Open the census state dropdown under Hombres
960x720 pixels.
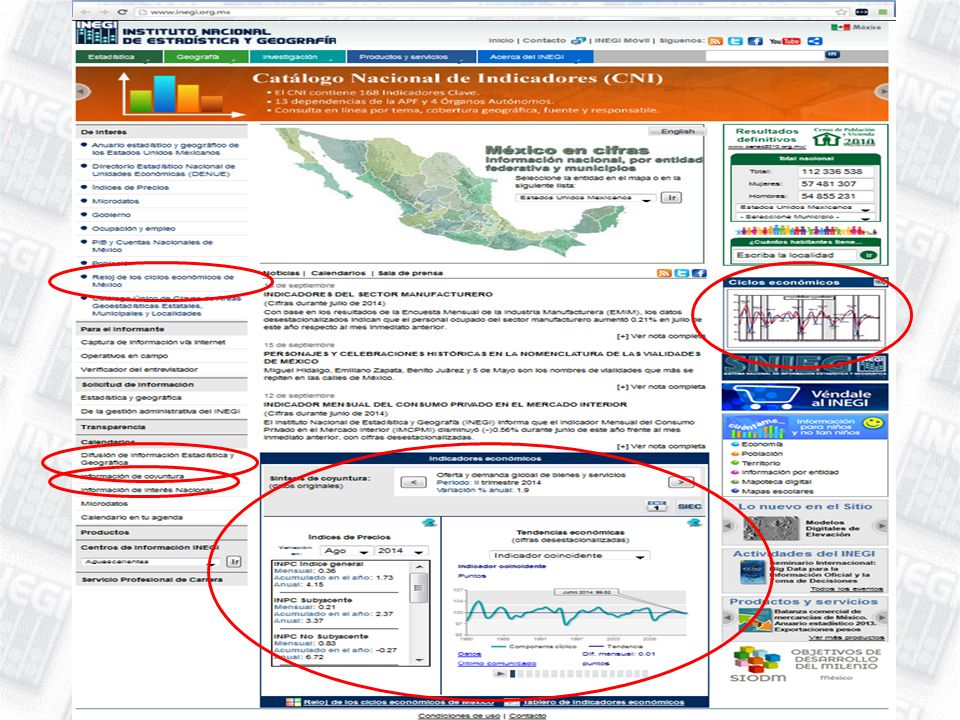coord(804,208)
